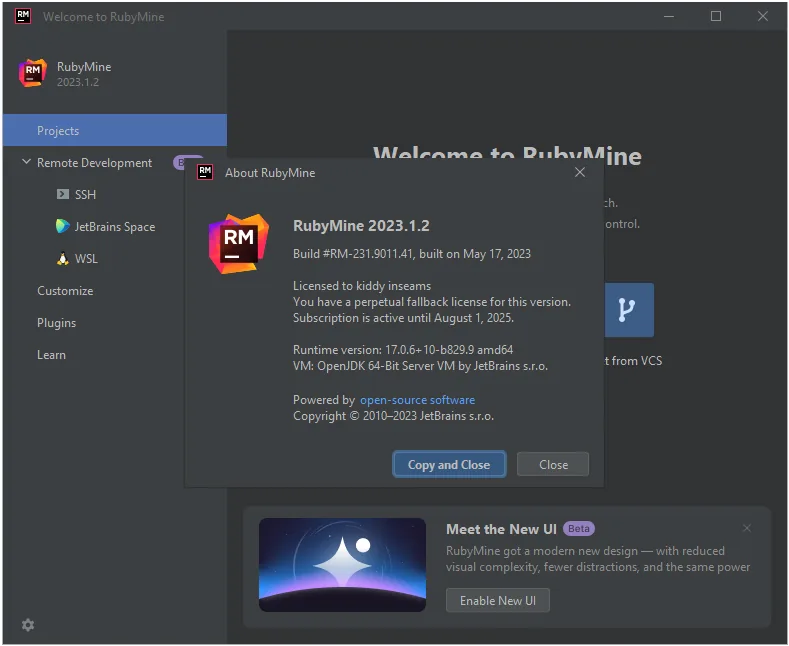Image resolution: width=789 pixels, height=646 pixels.
Task: Open JetBrains Space option
Action: [x=115, y=227]
